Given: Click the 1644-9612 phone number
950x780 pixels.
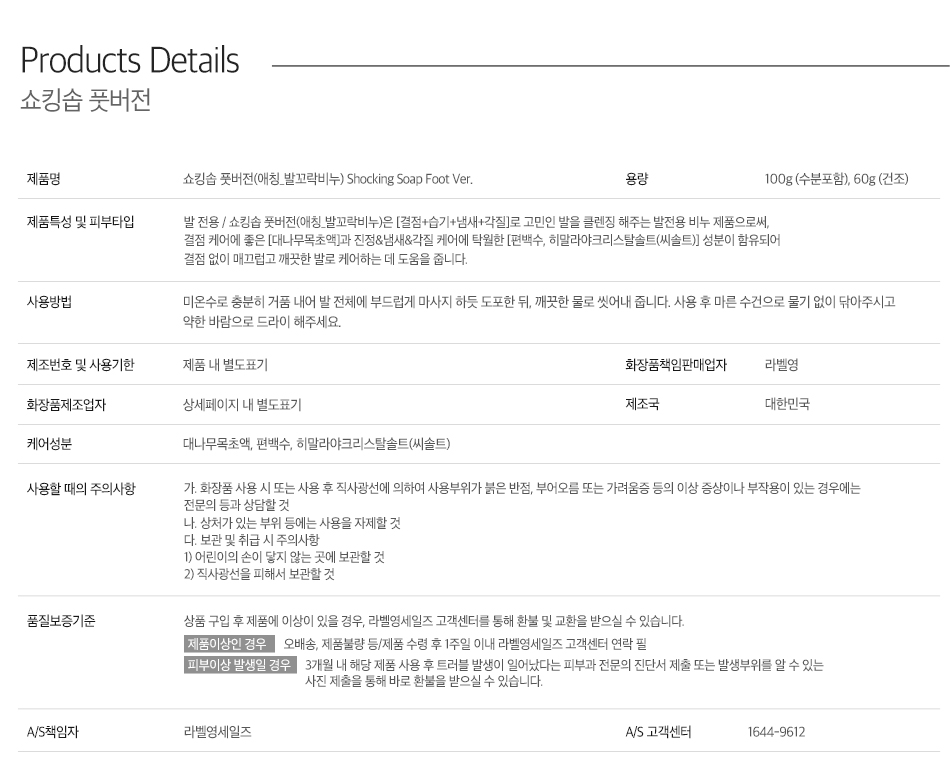Looking at the screenshot, I should coord(776,732).
